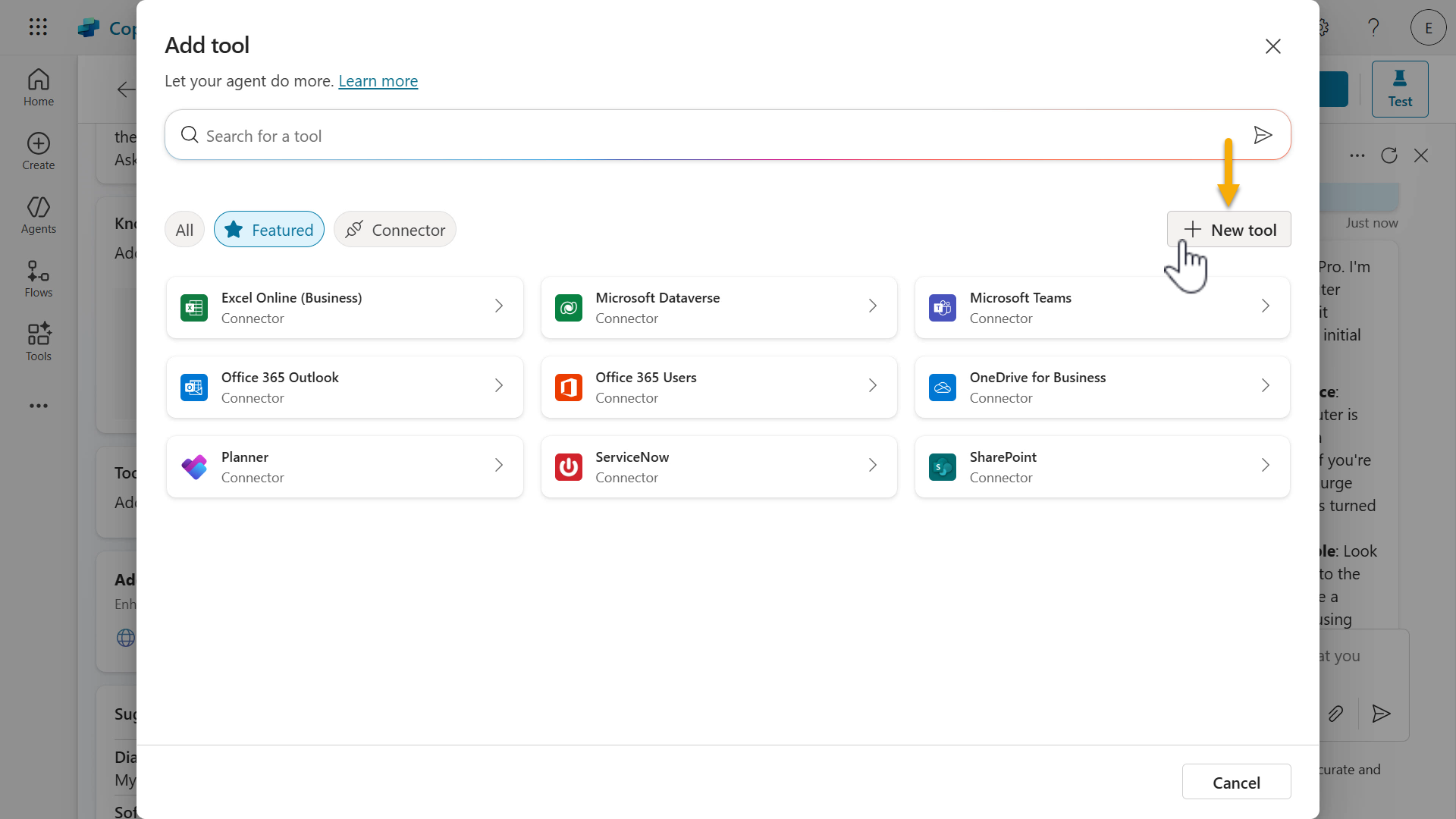Expand Planner connector chevron
The image size is (1456, 819).
point(499,465)
